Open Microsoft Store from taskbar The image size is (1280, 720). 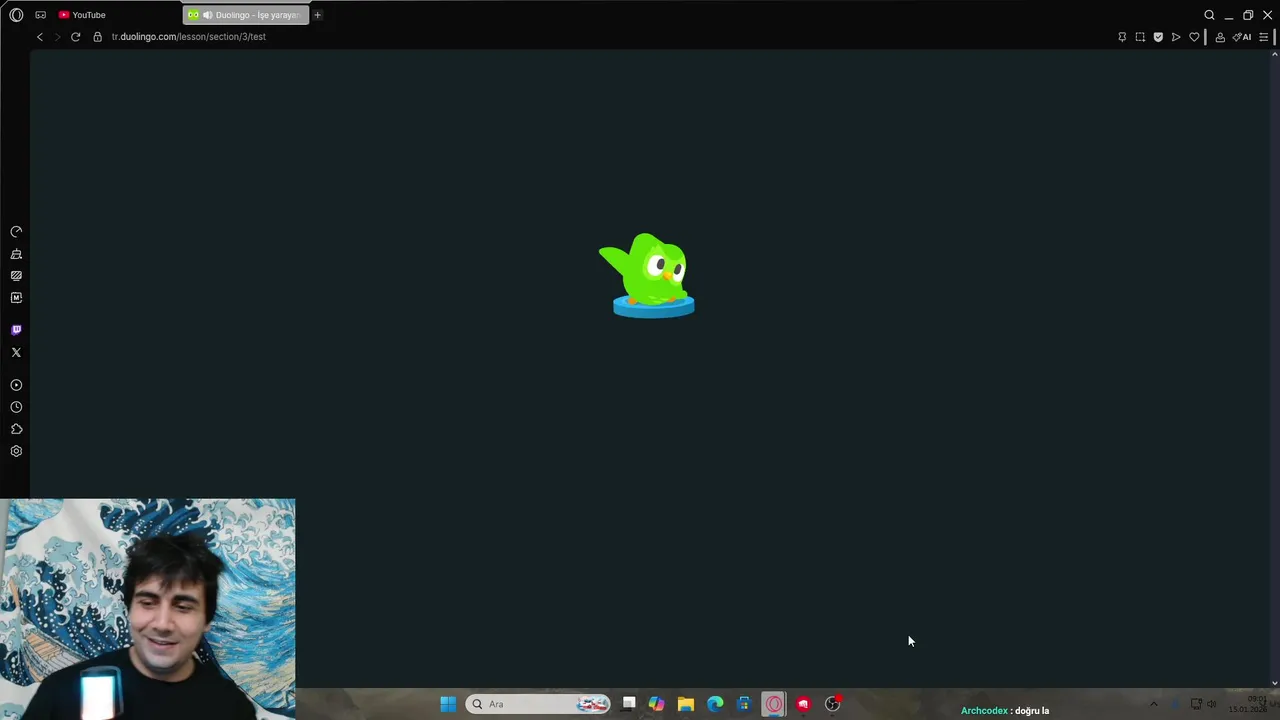744,704
